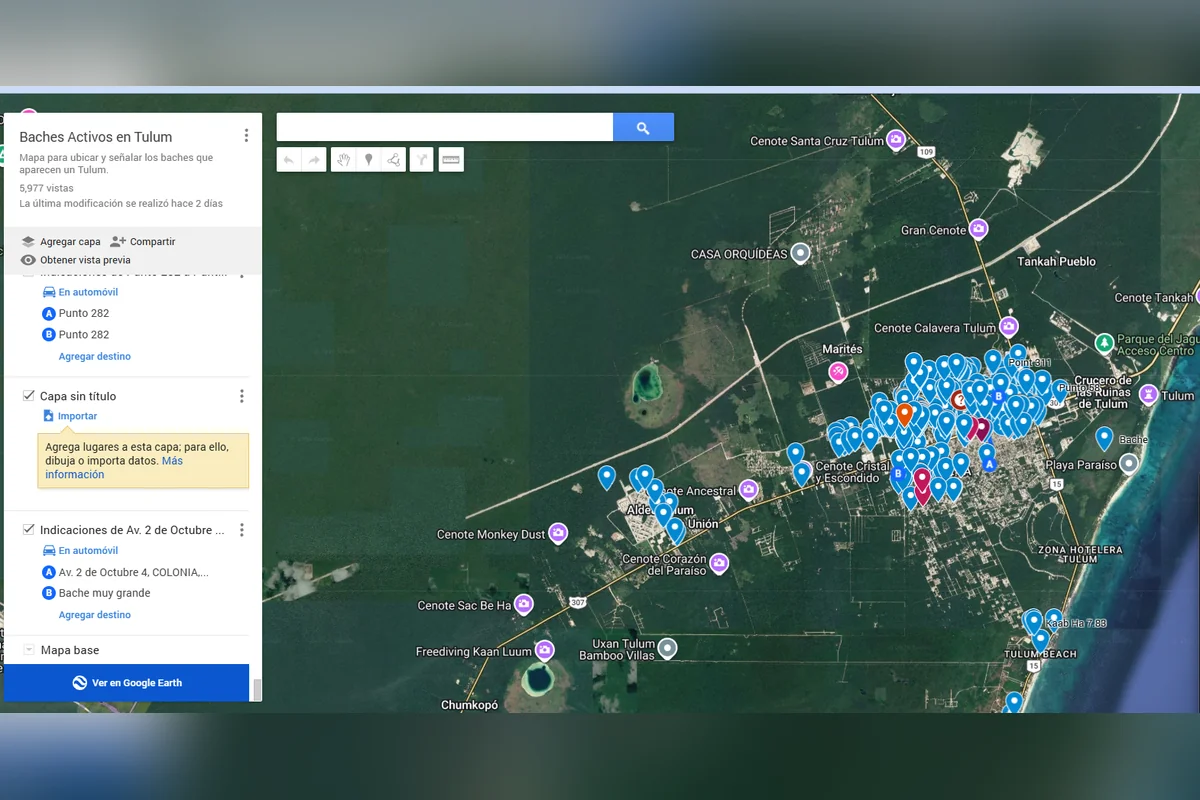
Task: Select the Draw a line tool
Action: tap(394, 160)
